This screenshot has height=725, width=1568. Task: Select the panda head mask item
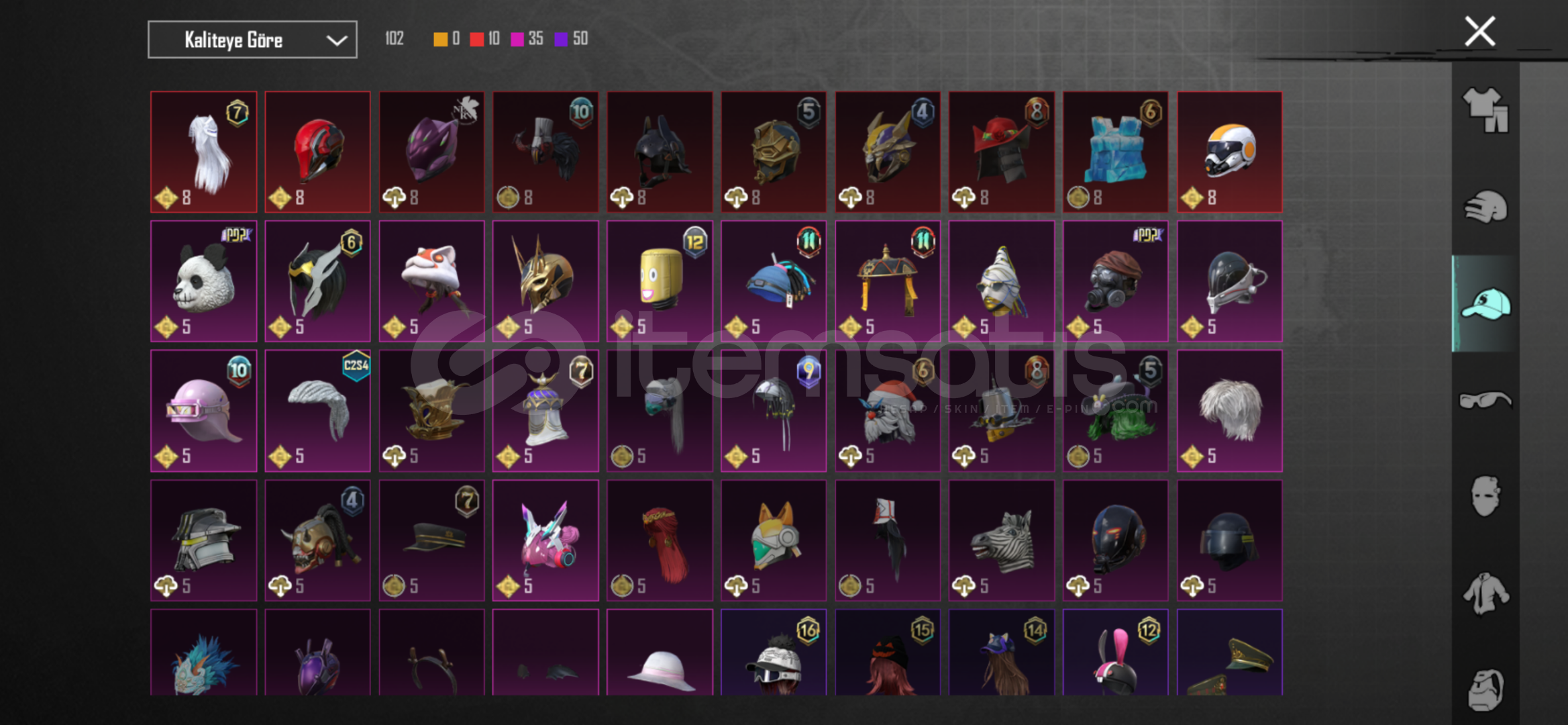point(203,281)
